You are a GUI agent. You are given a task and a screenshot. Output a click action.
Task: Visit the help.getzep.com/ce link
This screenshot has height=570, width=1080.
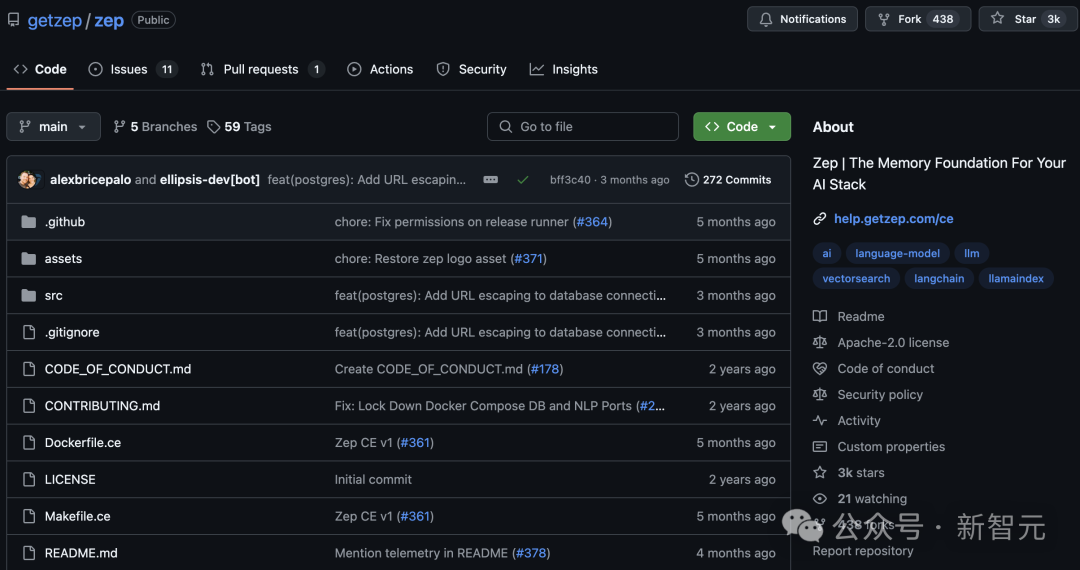click(893, 219)
